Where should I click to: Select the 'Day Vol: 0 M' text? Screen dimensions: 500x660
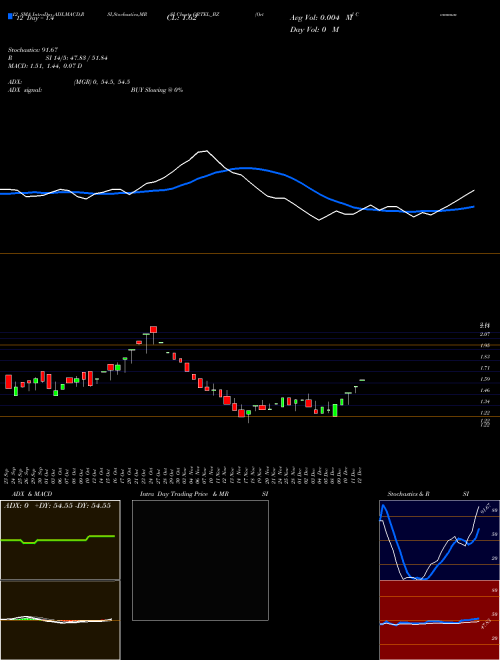(314, 30)
